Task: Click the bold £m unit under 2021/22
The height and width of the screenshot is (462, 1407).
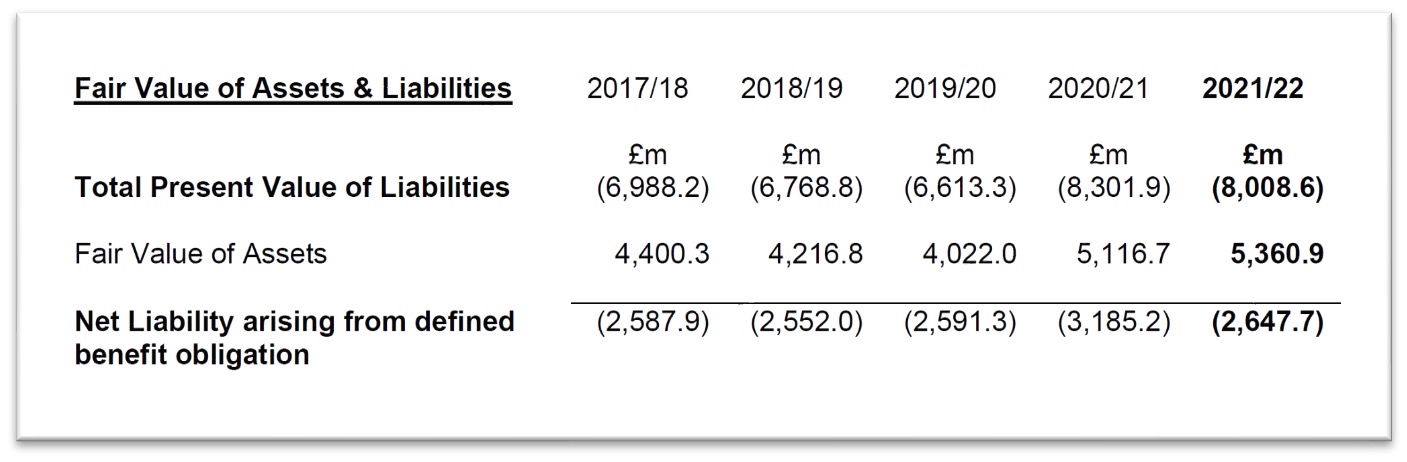Action: 1265,156
